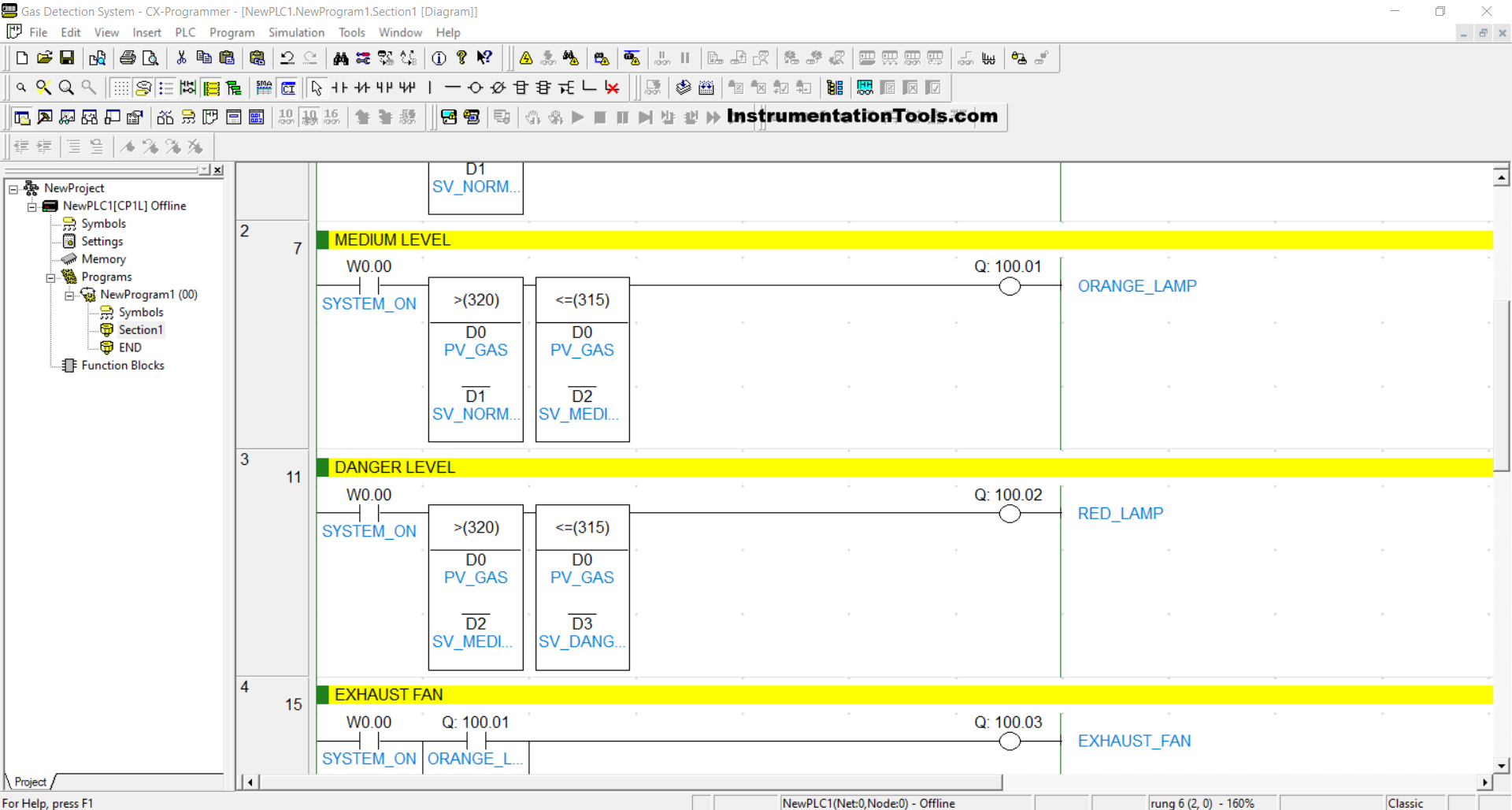
Task: Toggle the project workspace view button
Action: click(x=22, y=117)
